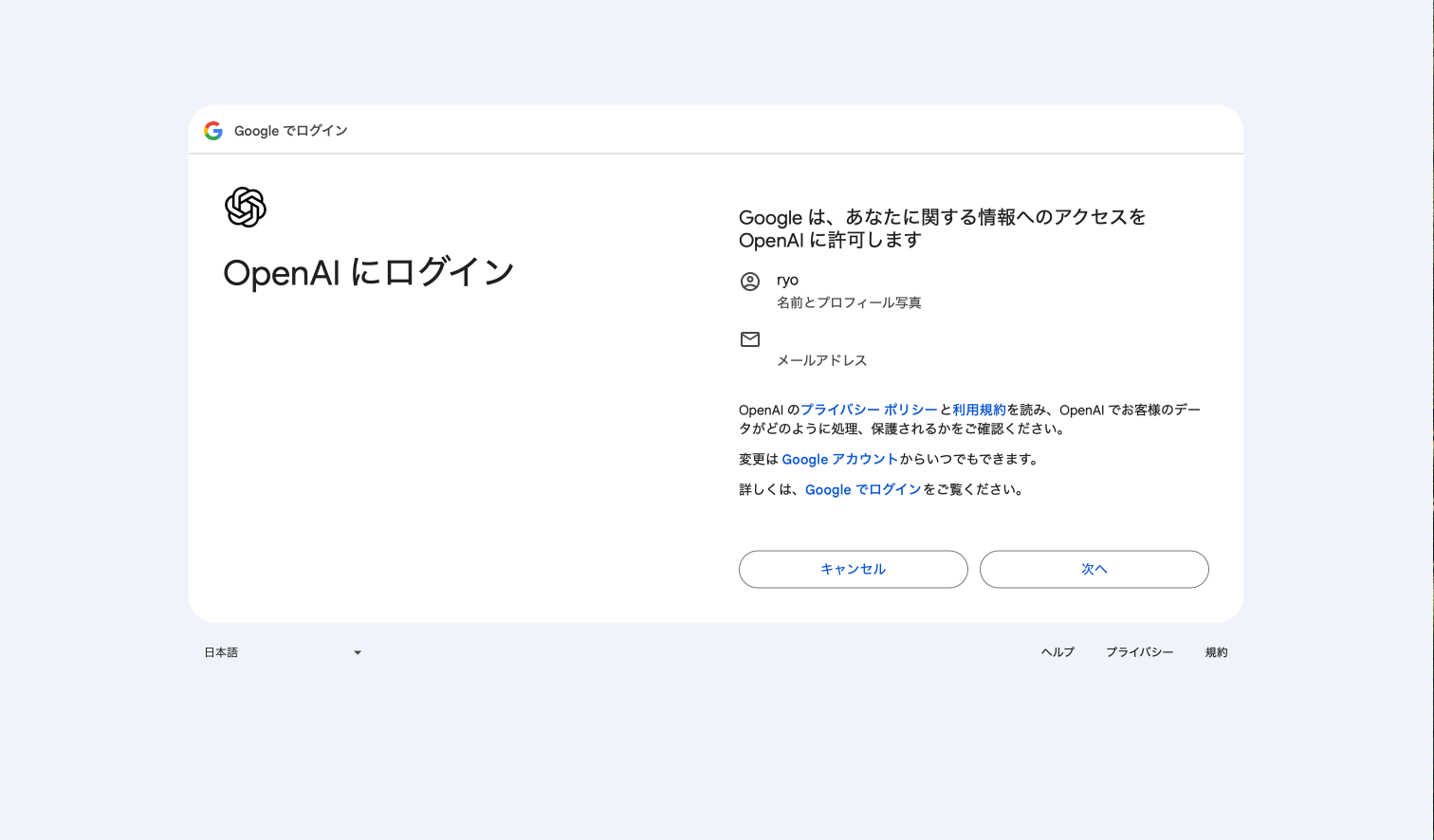Open the Google でログイン help link
1434x840 pixels.
point(862,489)
